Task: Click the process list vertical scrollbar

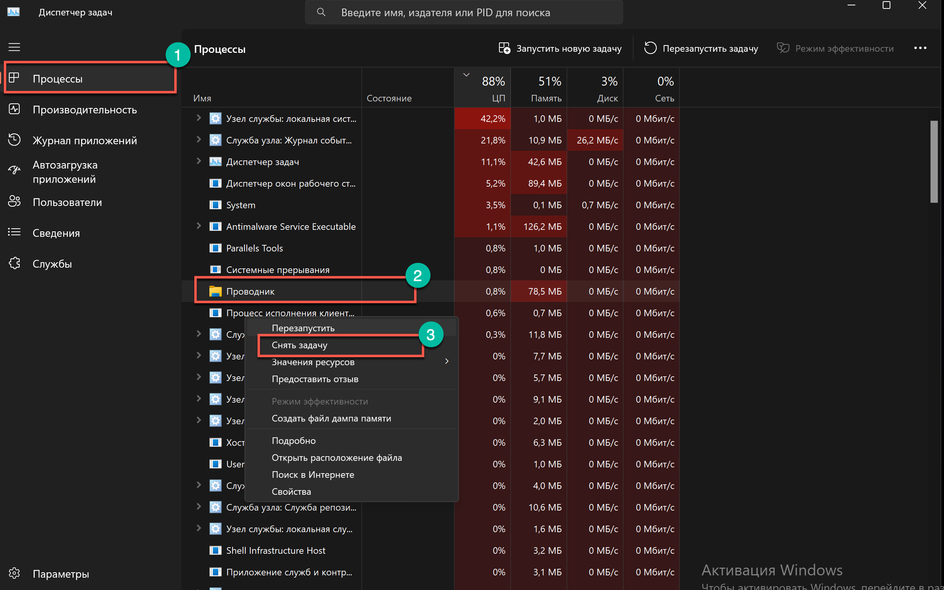Action: click(x=934, y=161)
